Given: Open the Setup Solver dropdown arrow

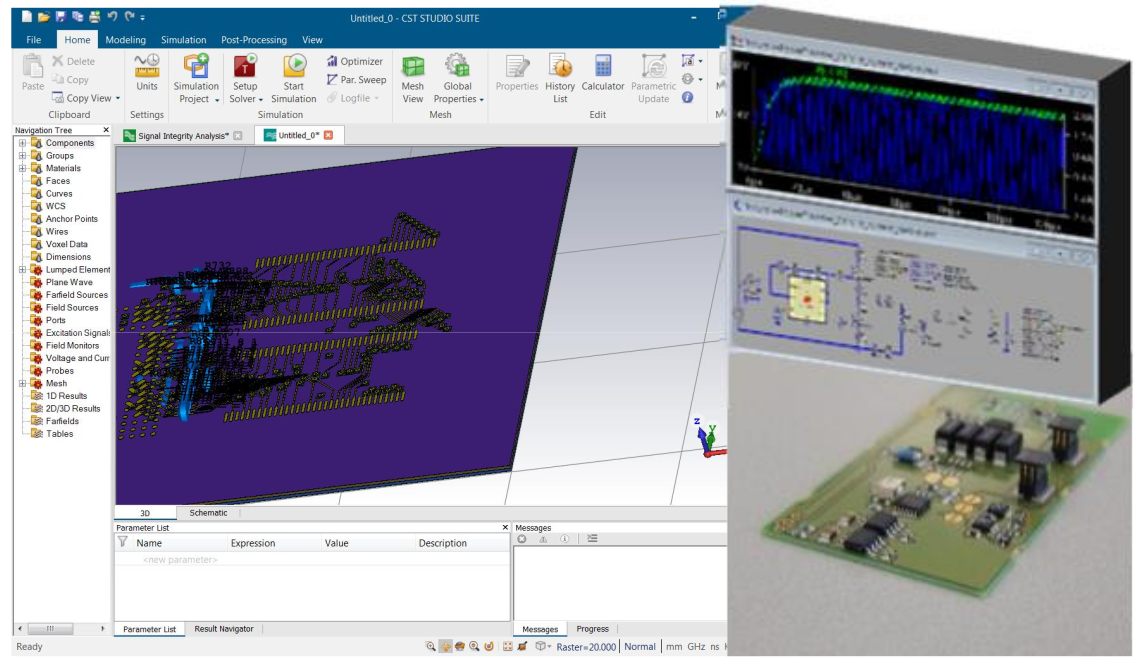Looking at the screenshot, I should click(x=261, y=100).
